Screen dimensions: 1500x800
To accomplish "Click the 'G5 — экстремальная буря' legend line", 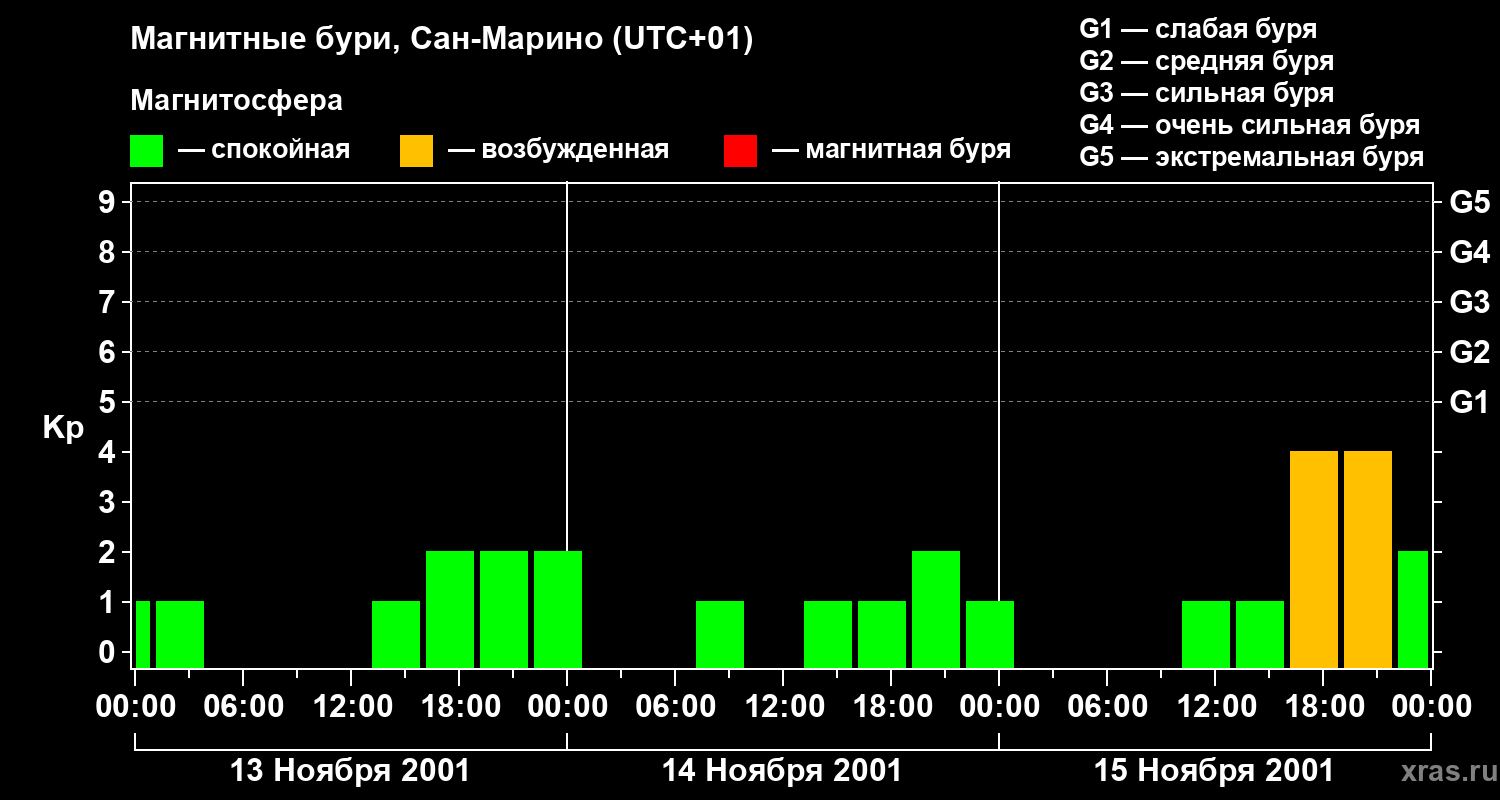I will pyautogui.click(x=1251, y=157).
